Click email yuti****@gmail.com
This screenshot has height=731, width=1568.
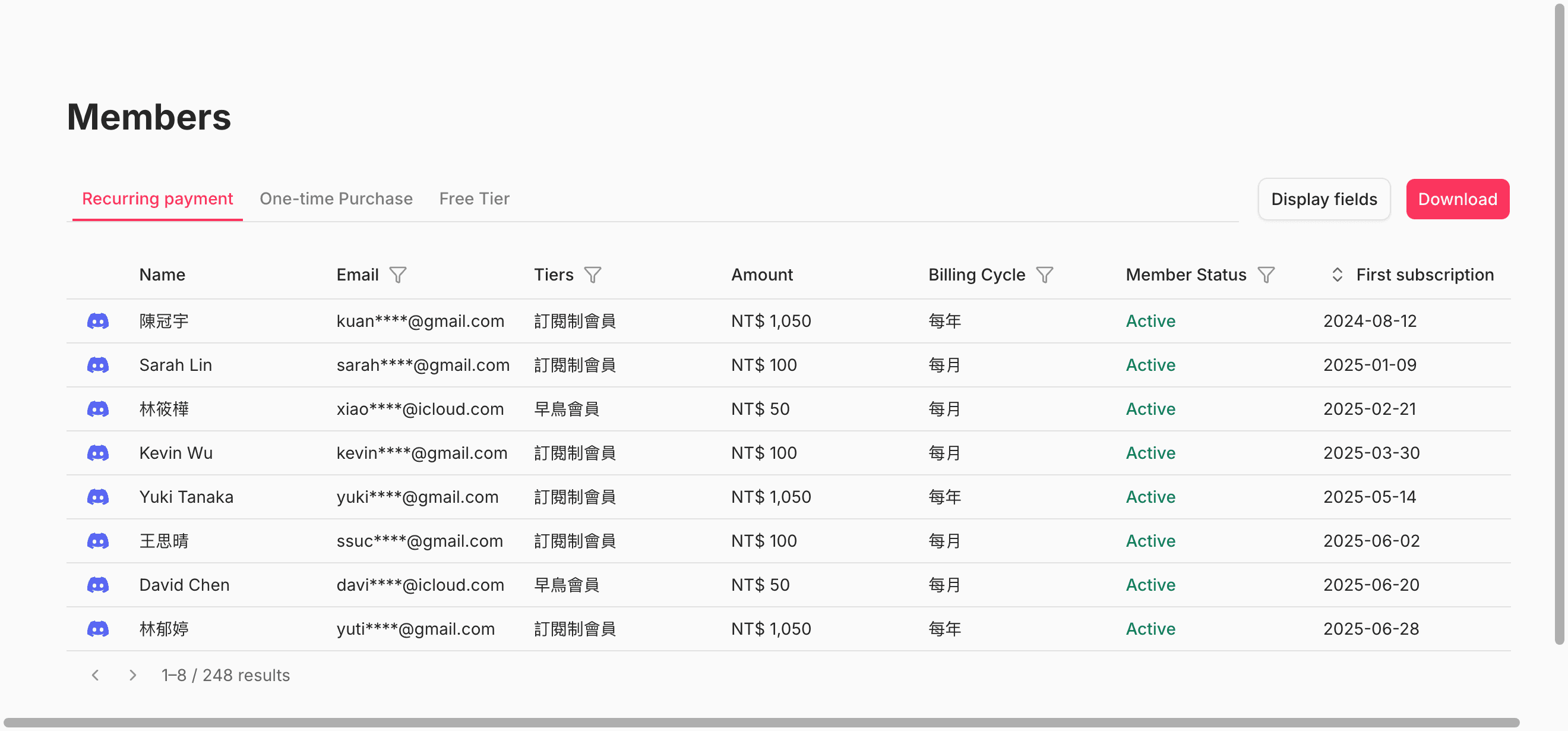click(x=416, y=629)
